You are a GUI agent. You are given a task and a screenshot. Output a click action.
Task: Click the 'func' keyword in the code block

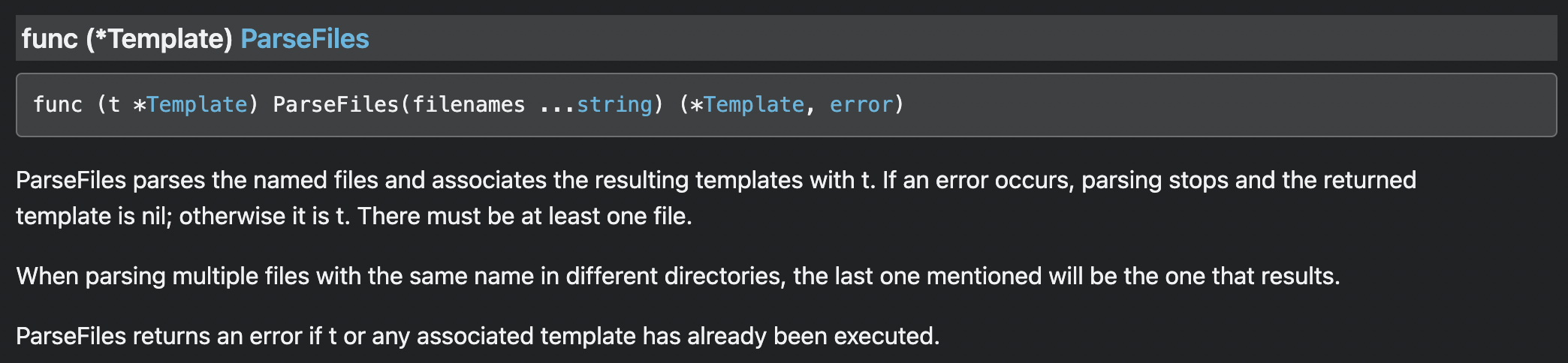pos(57,105)
